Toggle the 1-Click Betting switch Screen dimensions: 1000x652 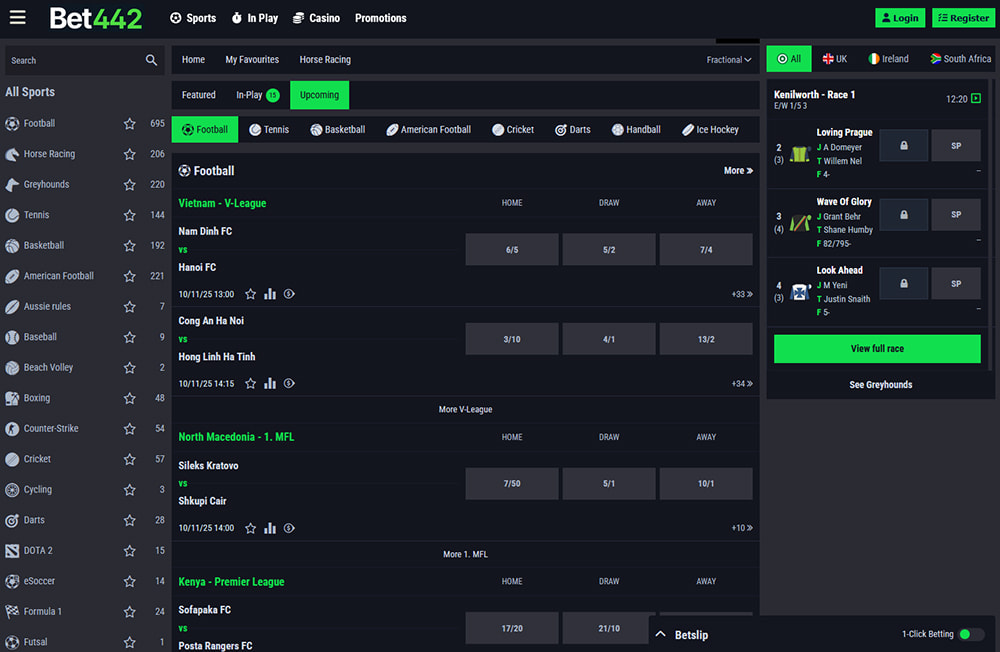tap(970, 635)
